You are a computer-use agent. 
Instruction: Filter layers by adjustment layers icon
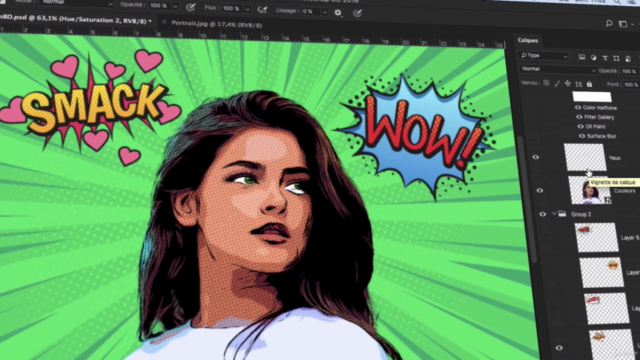pos(593,58)
